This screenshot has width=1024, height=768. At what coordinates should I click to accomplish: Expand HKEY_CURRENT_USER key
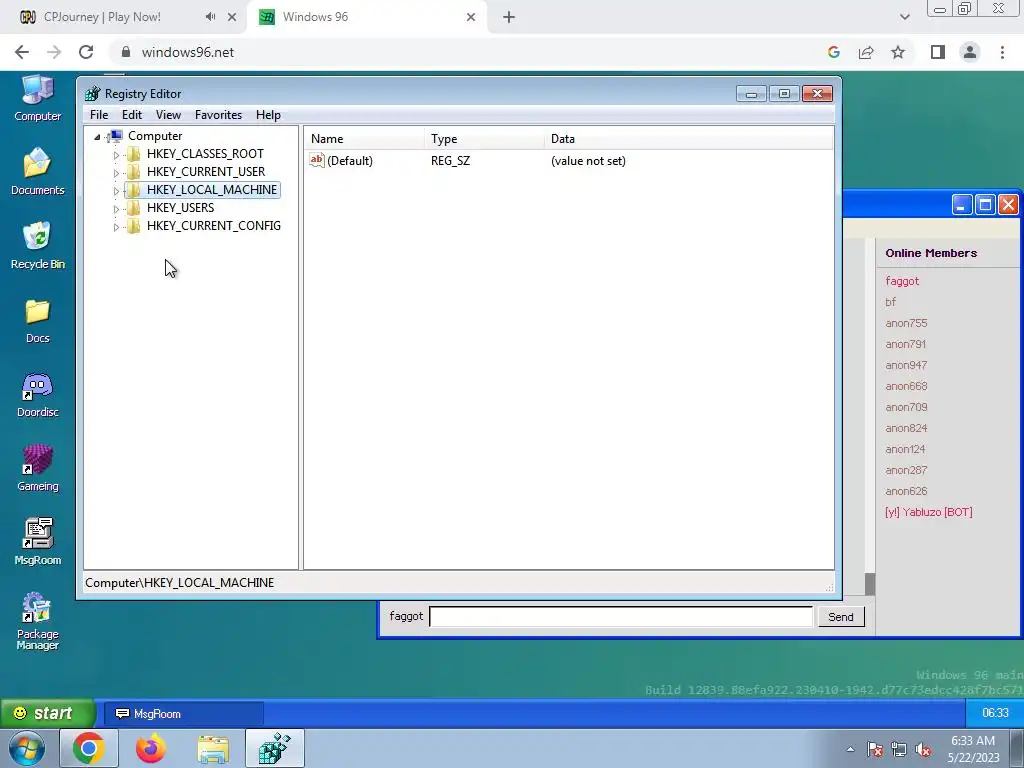point(116,173)
